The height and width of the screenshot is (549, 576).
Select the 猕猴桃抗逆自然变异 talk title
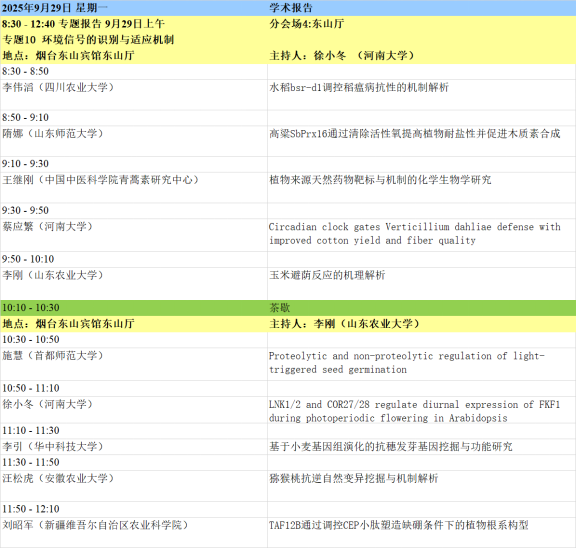(x=354, y=478)
